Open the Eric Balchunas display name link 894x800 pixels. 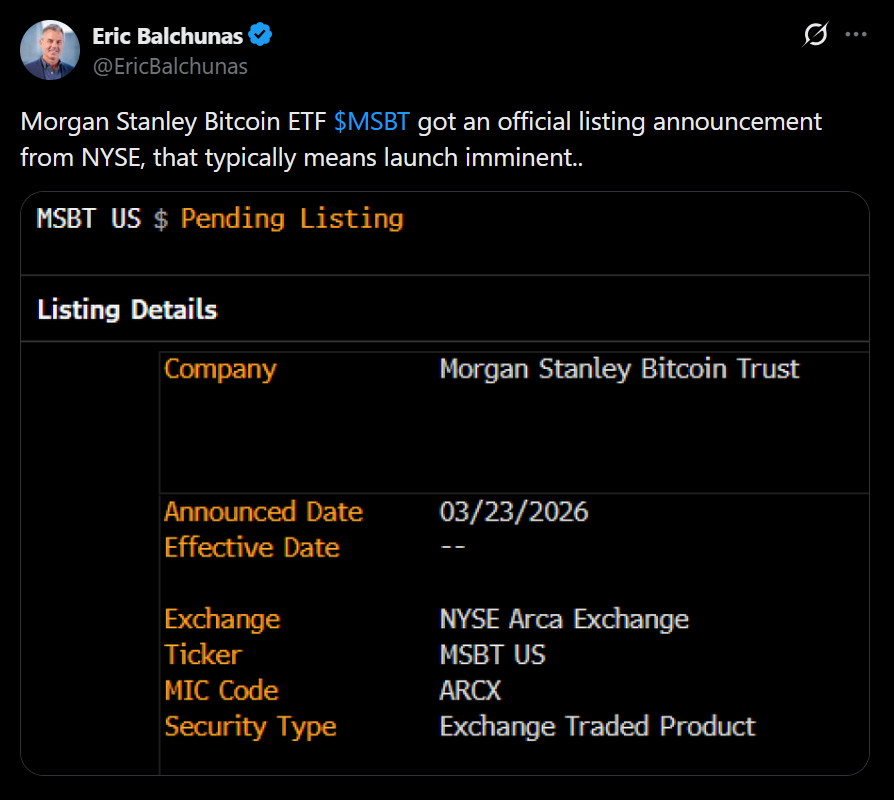point(167,37)
